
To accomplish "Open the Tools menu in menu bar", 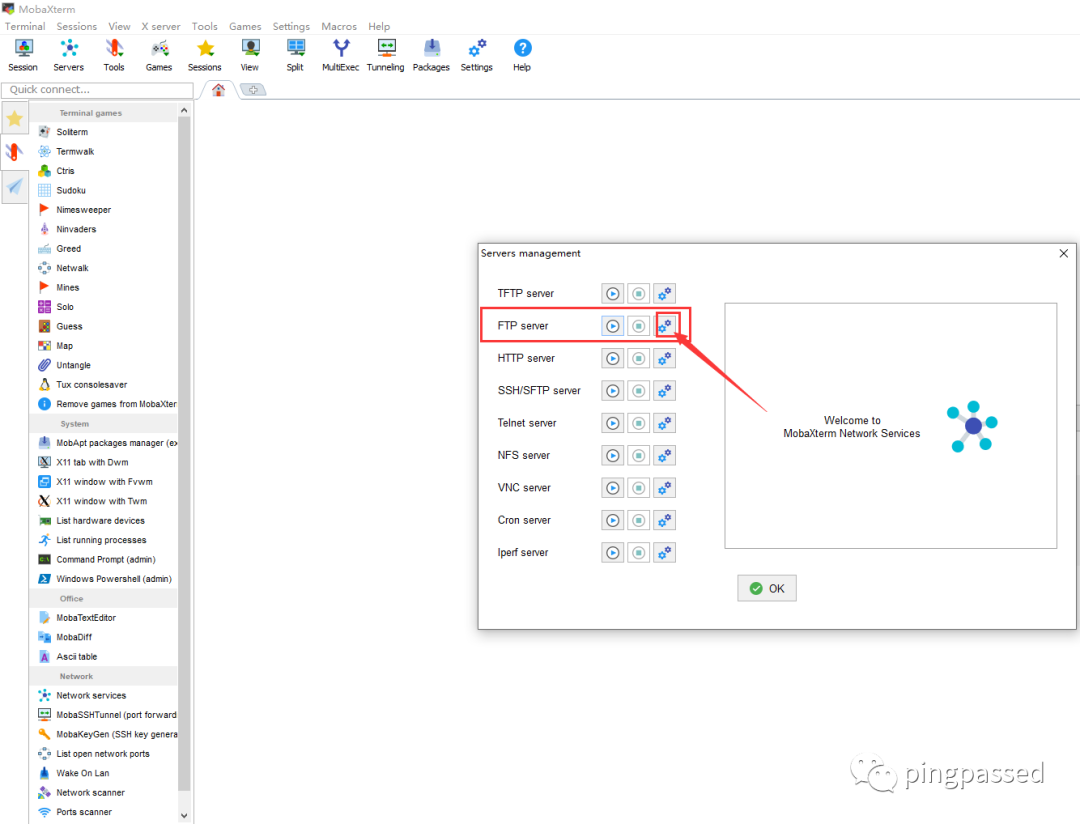I will [205, 26].
